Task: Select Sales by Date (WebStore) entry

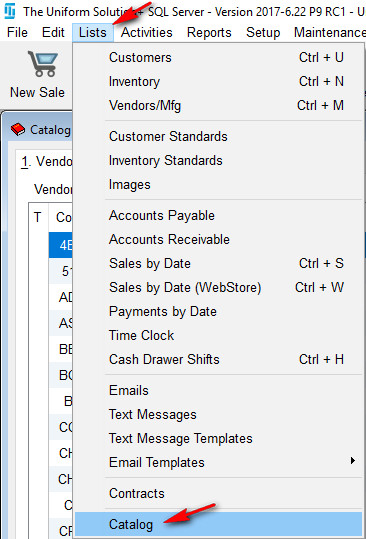Action: [x=218, y=287]
